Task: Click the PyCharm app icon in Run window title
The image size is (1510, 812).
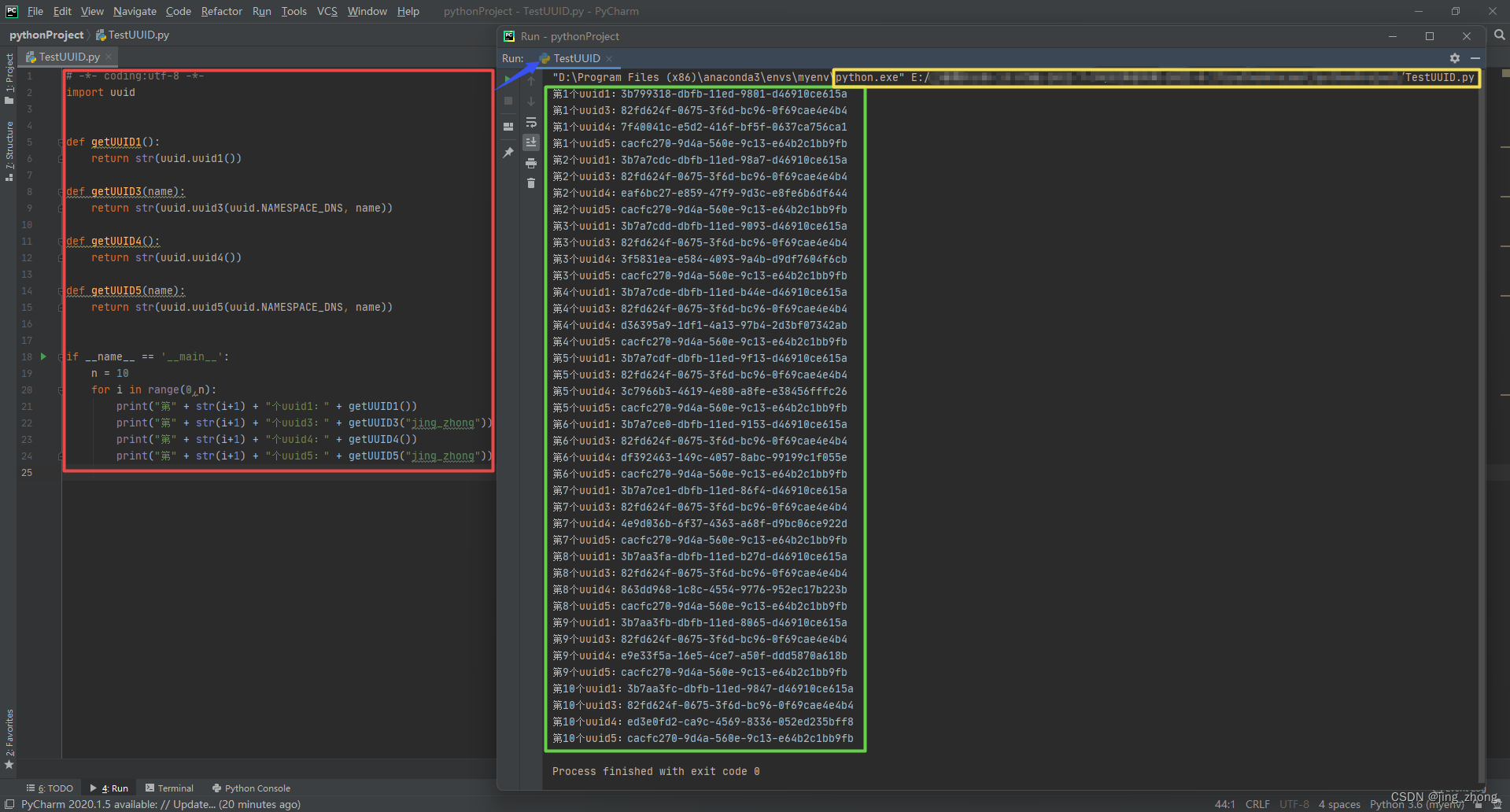Action: coord(509,36)
